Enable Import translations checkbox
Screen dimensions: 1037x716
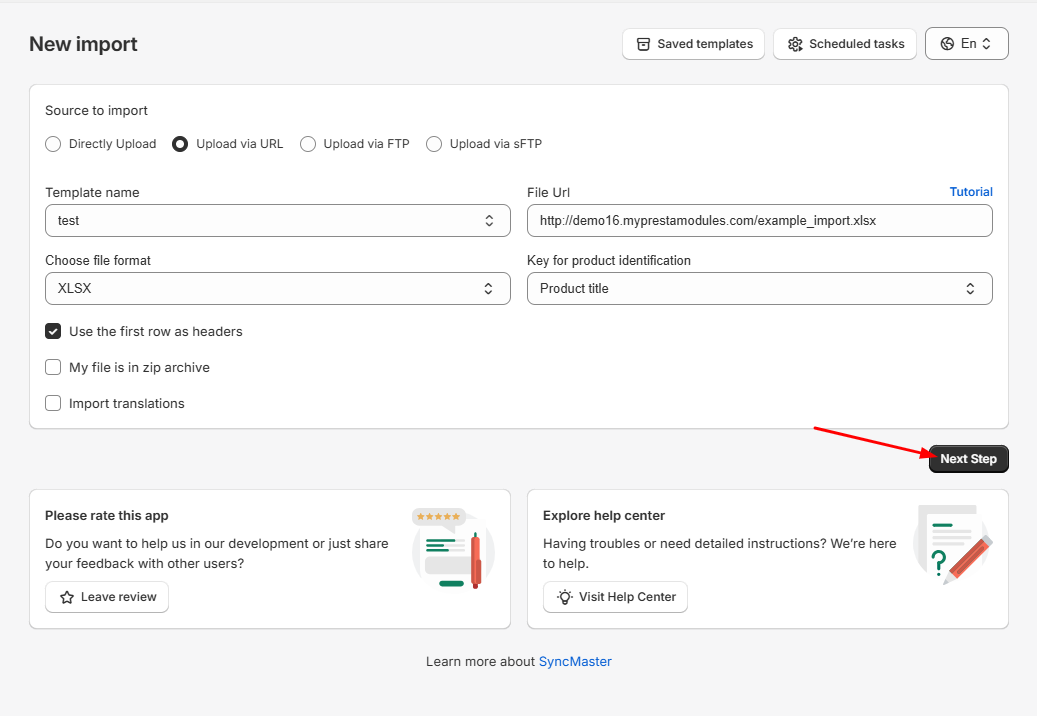(x=53, y=403)
